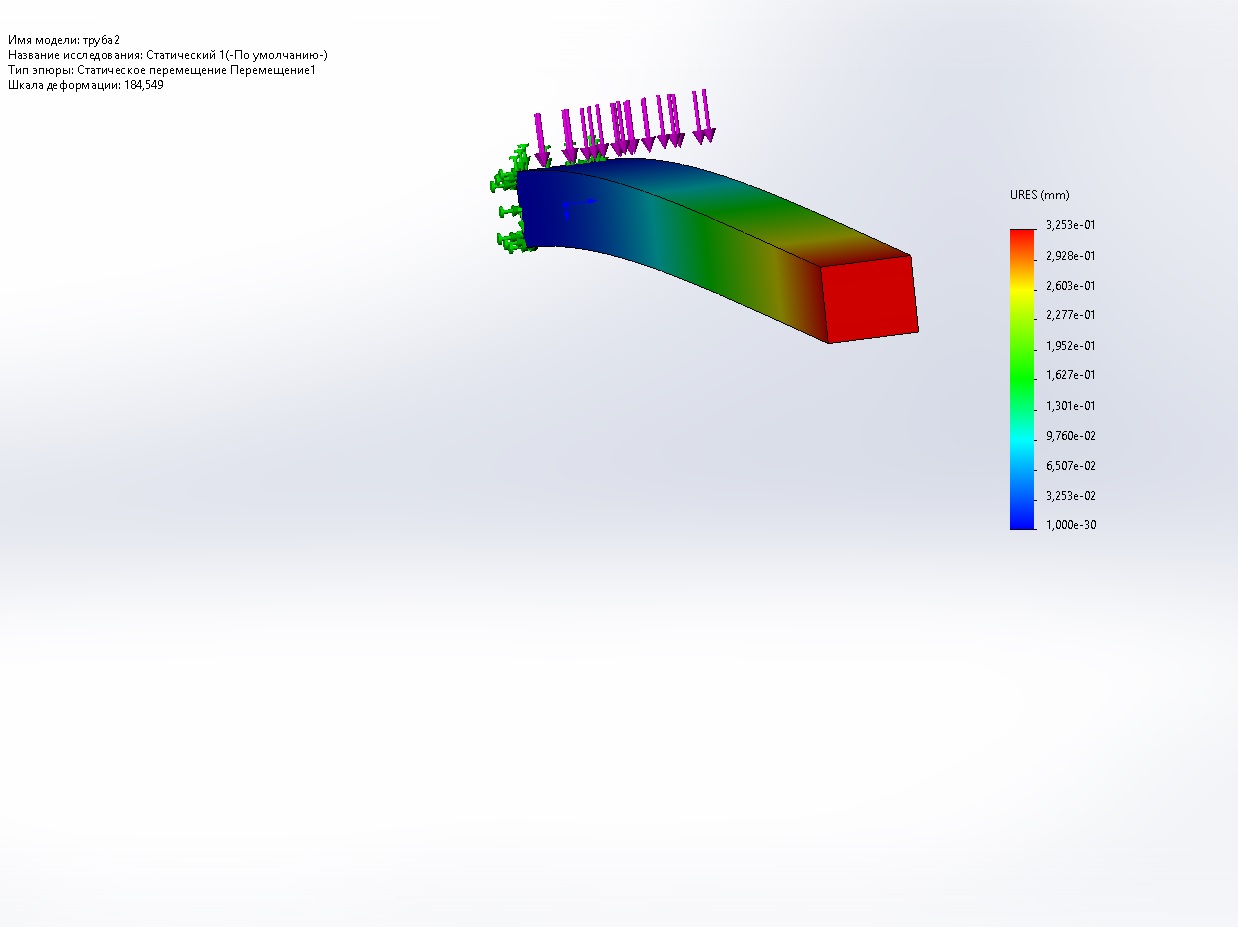The height and width of the screenshot is (927, 1238).
Task: Click legend value 2,603e-01
Action: tap(1070, 285)
